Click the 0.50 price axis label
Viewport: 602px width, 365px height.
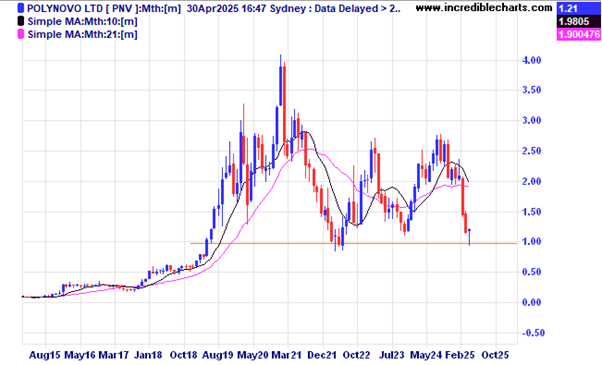click(x=531, y=272)
